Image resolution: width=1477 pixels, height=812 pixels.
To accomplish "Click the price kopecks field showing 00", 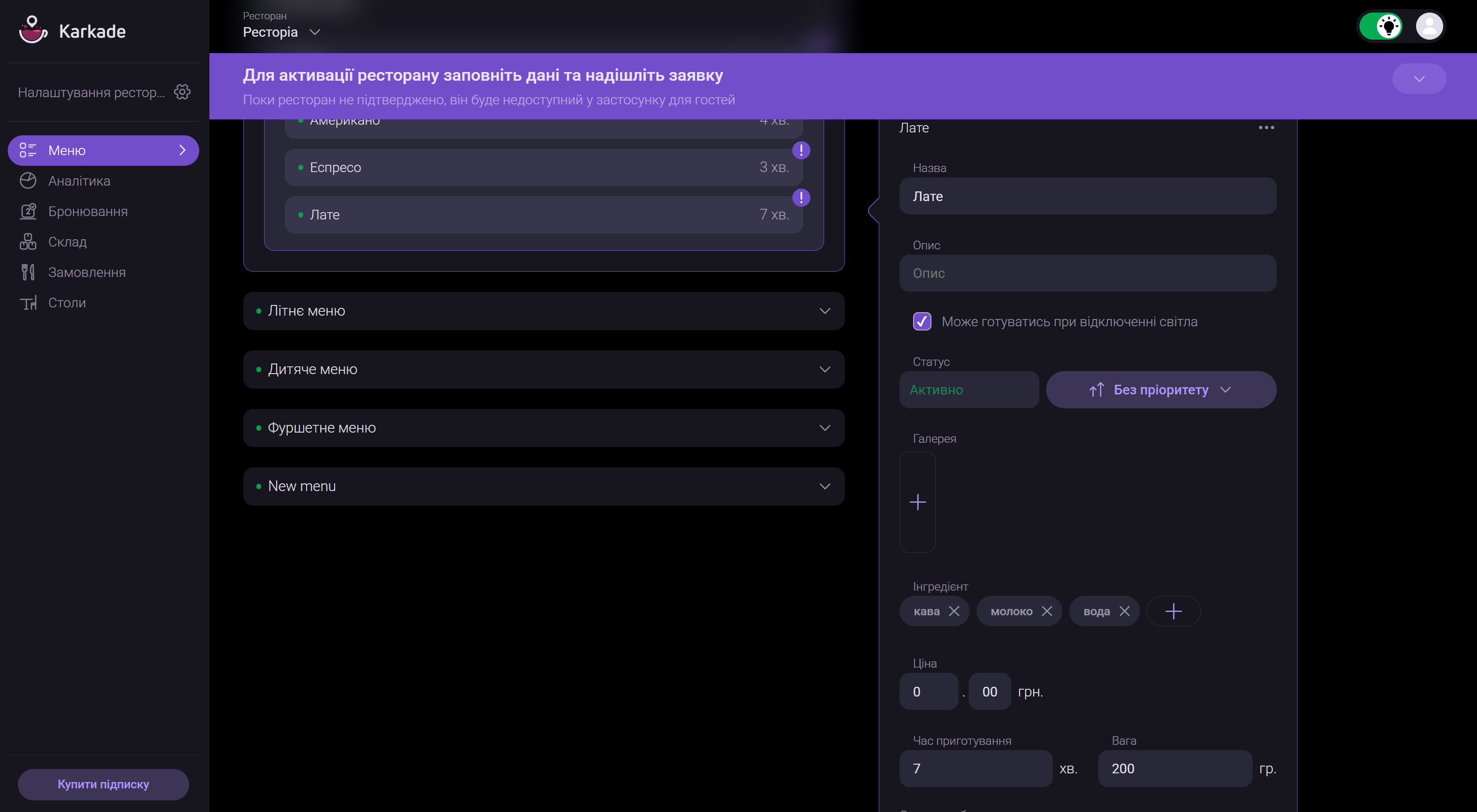I will point(990,691).
